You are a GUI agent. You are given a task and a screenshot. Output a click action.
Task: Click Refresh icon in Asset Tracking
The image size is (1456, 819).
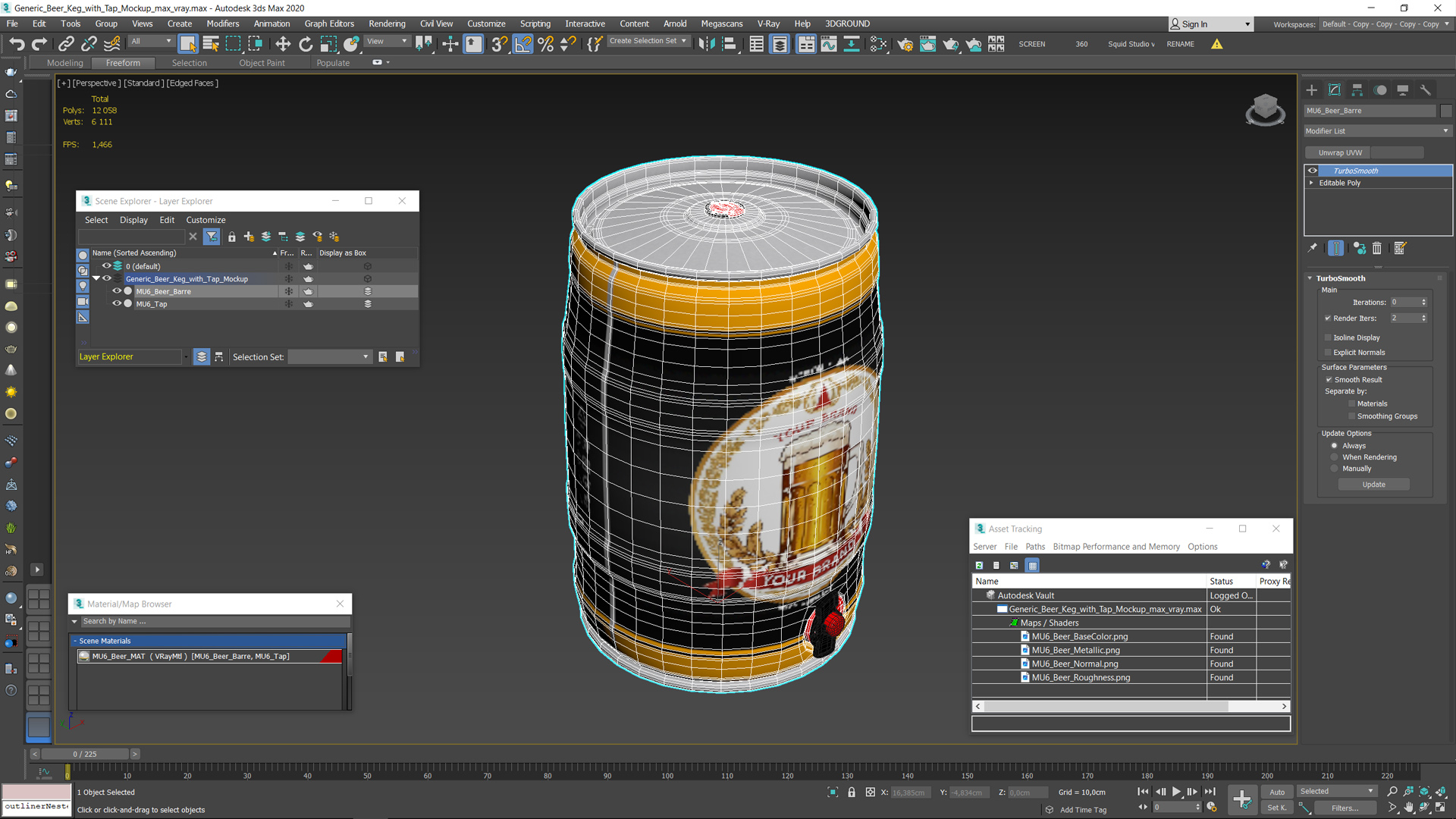pos(979,565)
